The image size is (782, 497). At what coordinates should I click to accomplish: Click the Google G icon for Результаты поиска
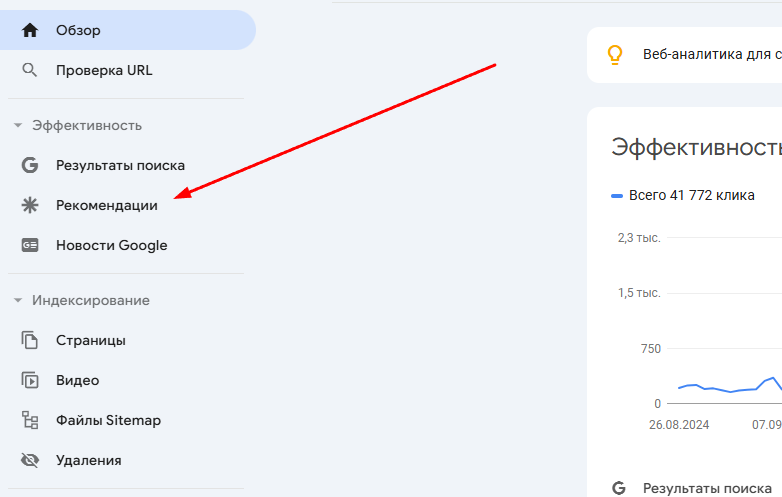tap(30, 165)
